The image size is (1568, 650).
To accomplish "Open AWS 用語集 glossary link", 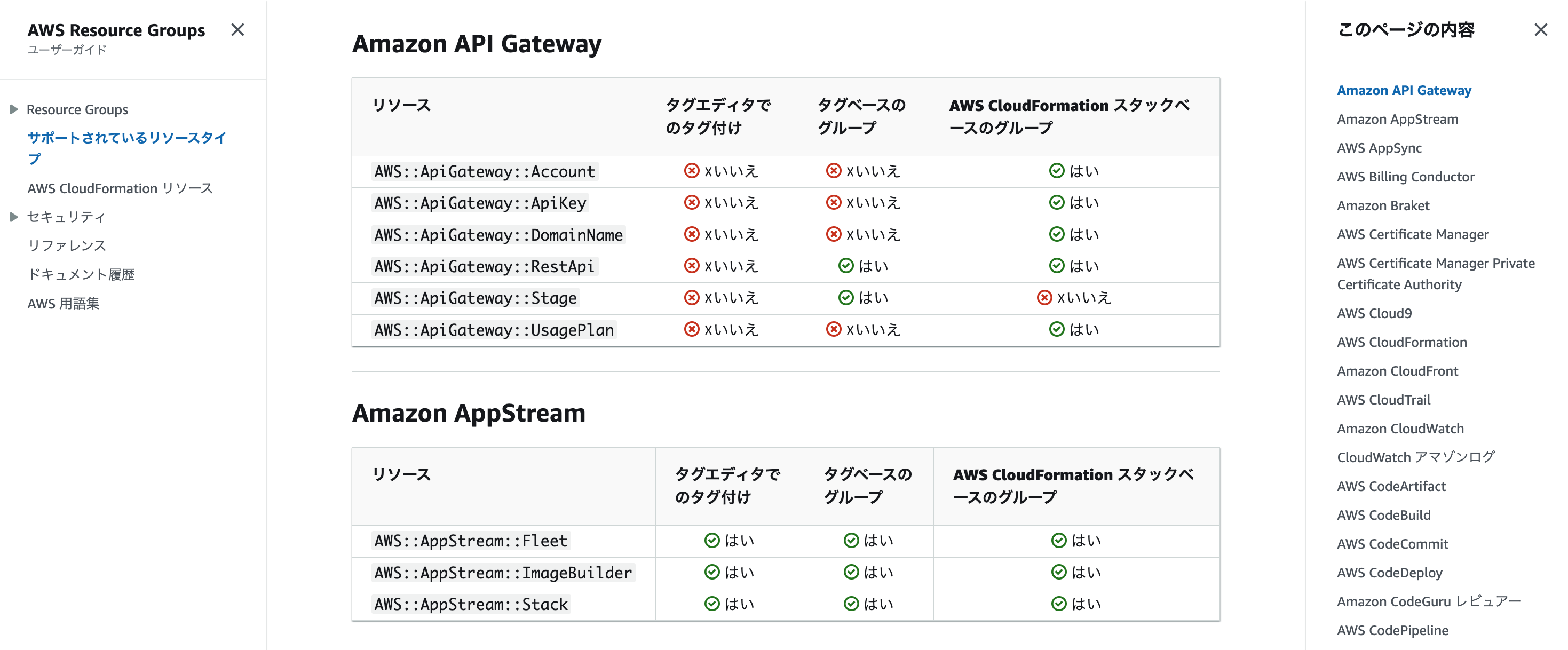I will click(x=64, y=303).
